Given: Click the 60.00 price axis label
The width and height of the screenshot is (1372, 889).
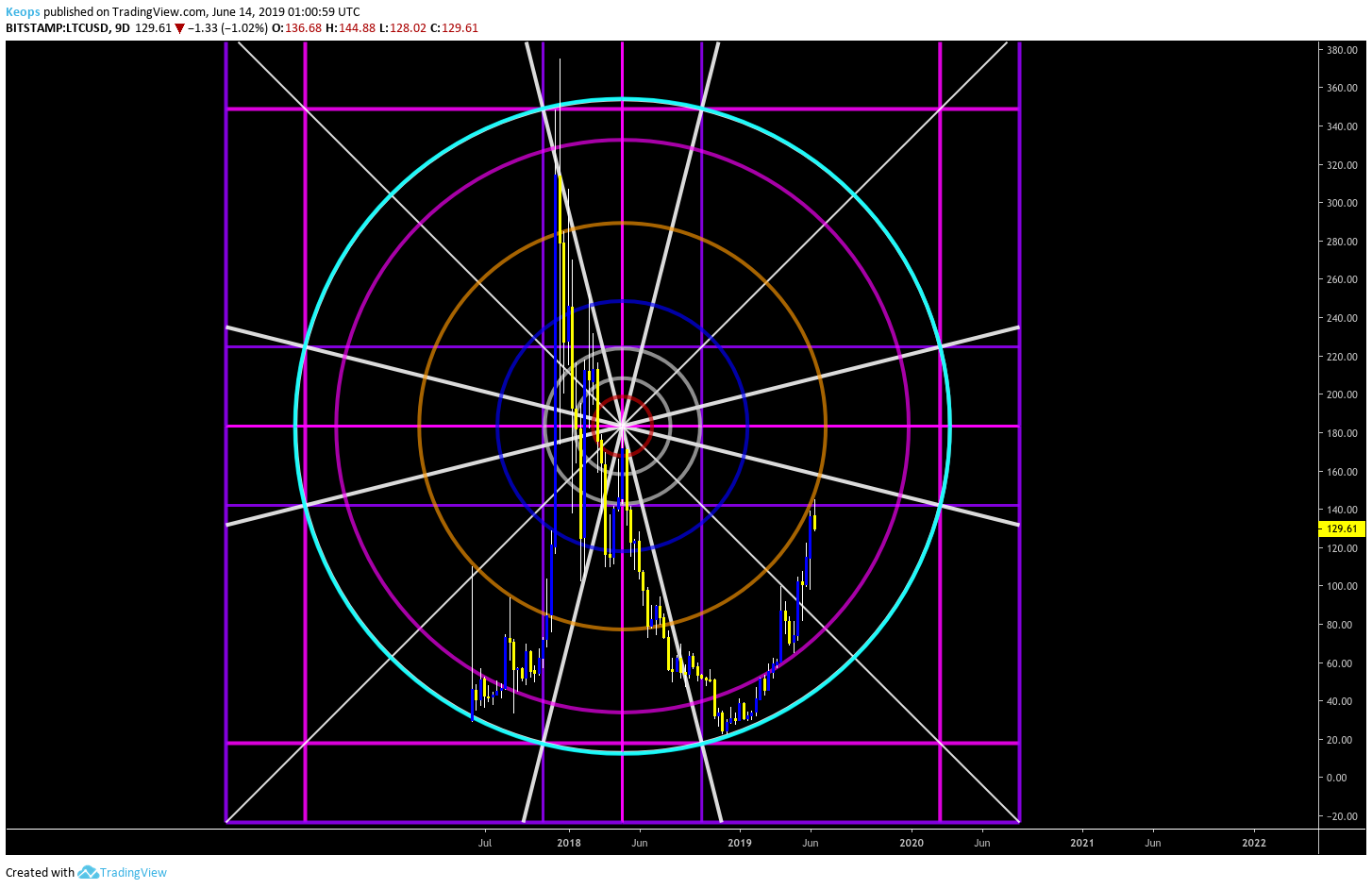Looking at the screenshot, I should 1339,663.
